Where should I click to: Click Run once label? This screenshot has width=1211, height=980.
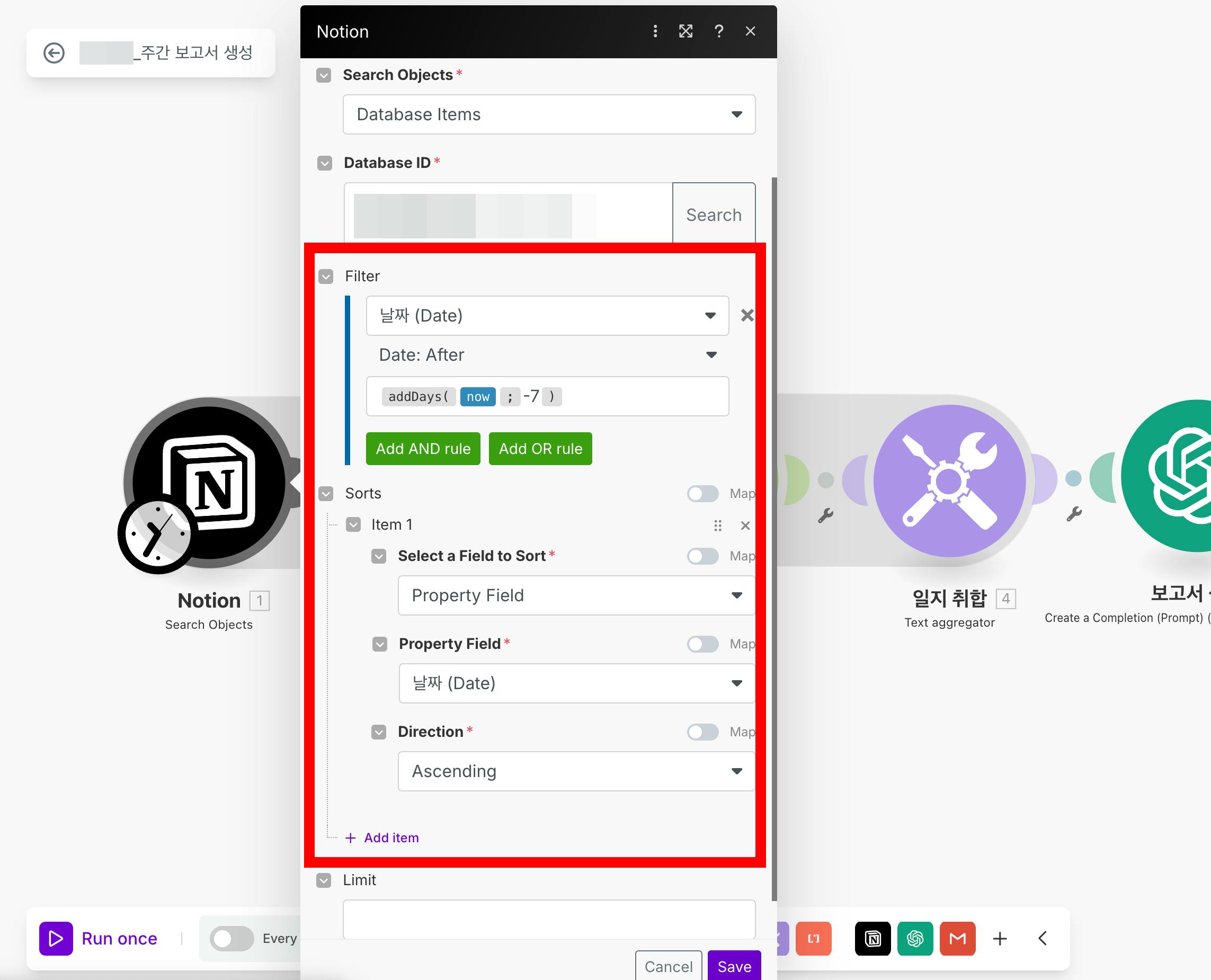coord(119,938)
